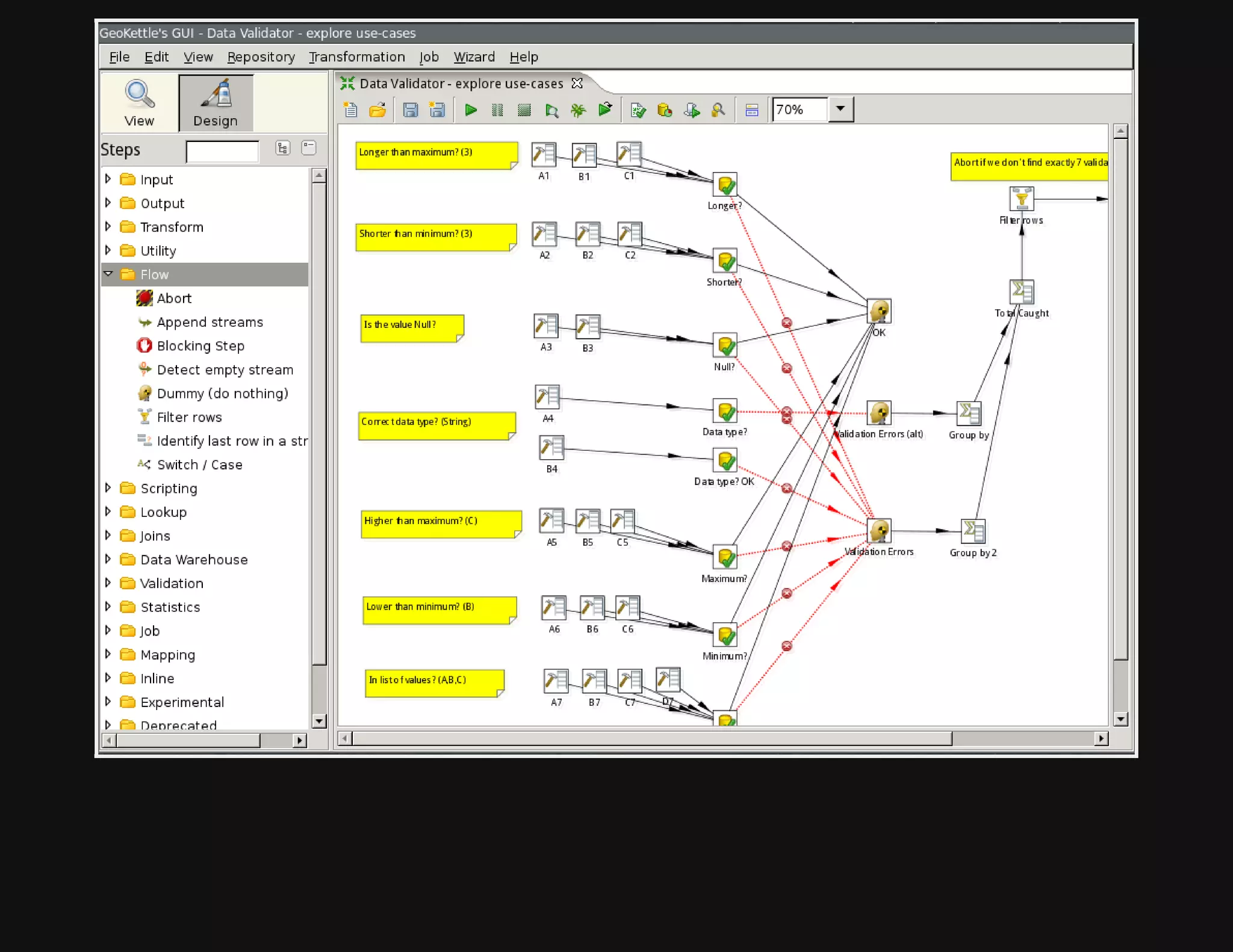Image resolution: width=1233 pixels, height=952 pixels.
Task: Open the Transformation menu
Action: [356, 57]
